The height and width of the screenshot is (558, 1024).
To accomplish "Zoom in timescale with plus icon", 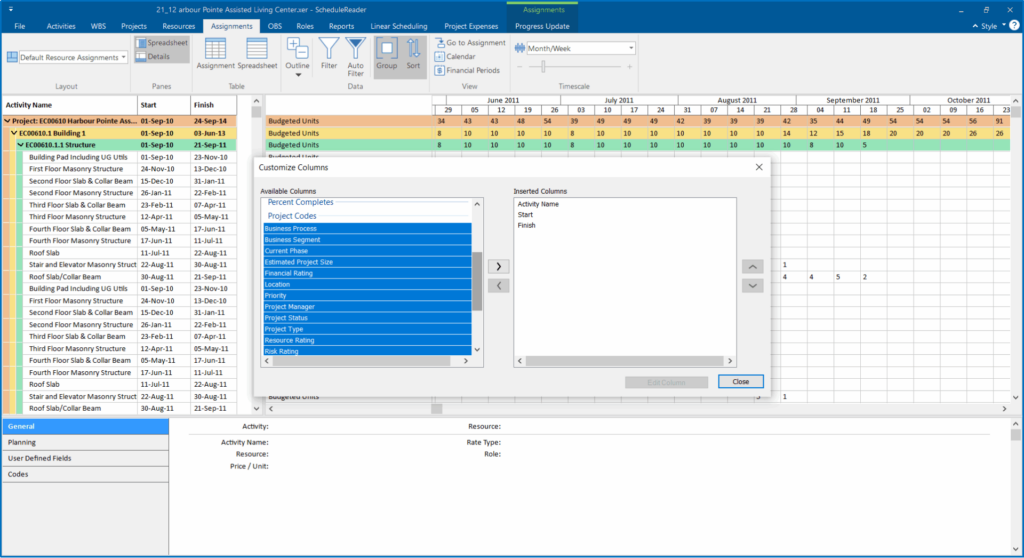I will tap(630, 67).
